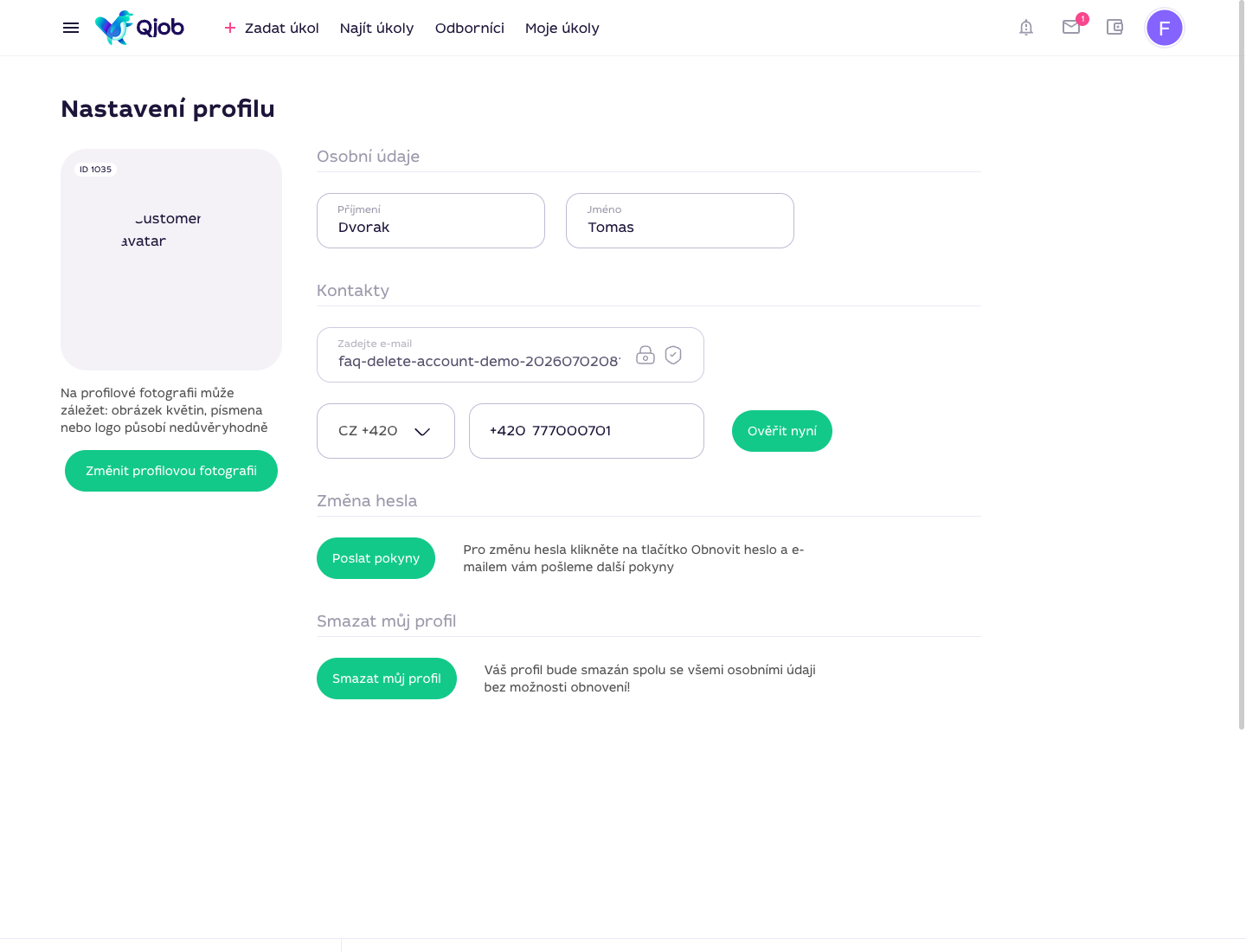Open the purple F user avatar
This screenshot has width=1246, height=952.
click(1165, 28)
